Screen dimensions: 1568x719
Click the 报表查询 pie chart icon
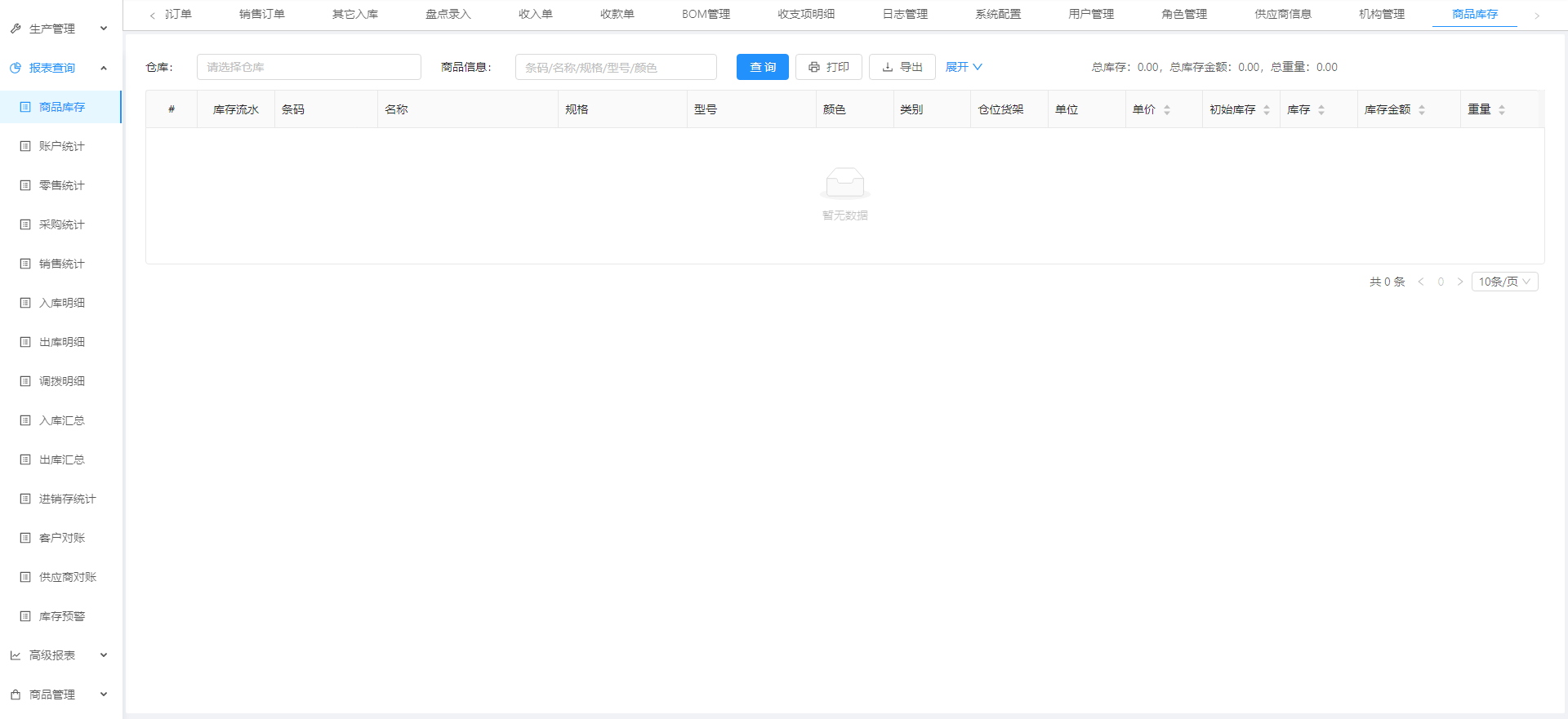coord(16,68)
